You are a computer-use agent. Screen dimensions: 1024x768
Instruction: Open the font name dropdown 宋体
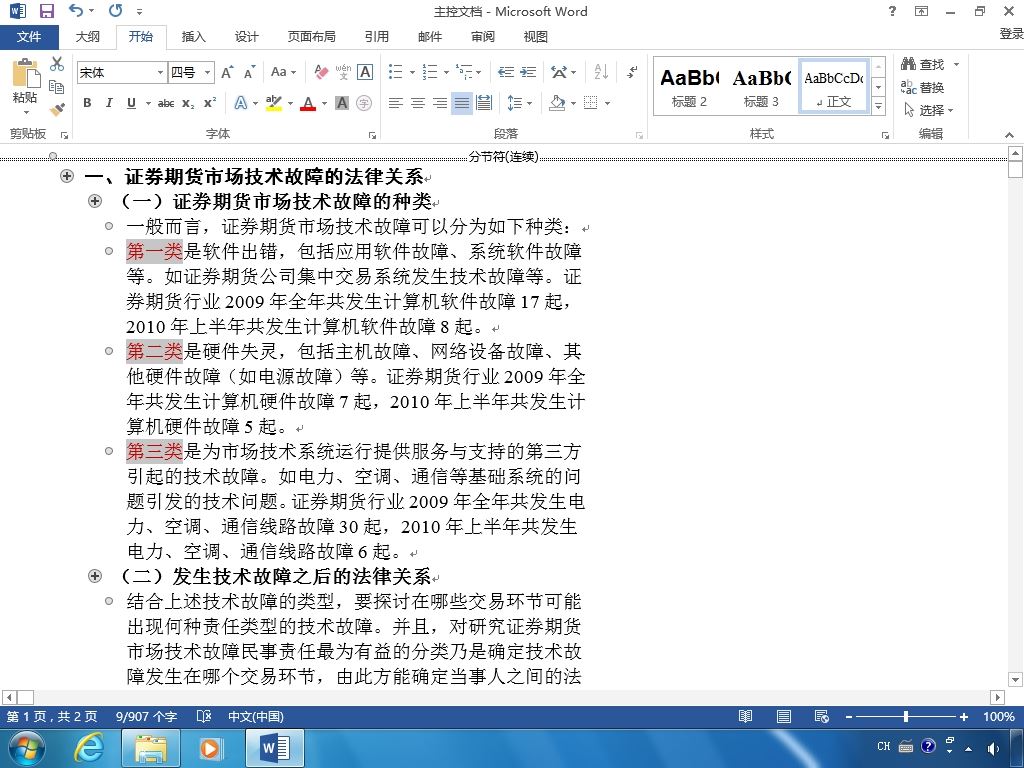point(160,72)
